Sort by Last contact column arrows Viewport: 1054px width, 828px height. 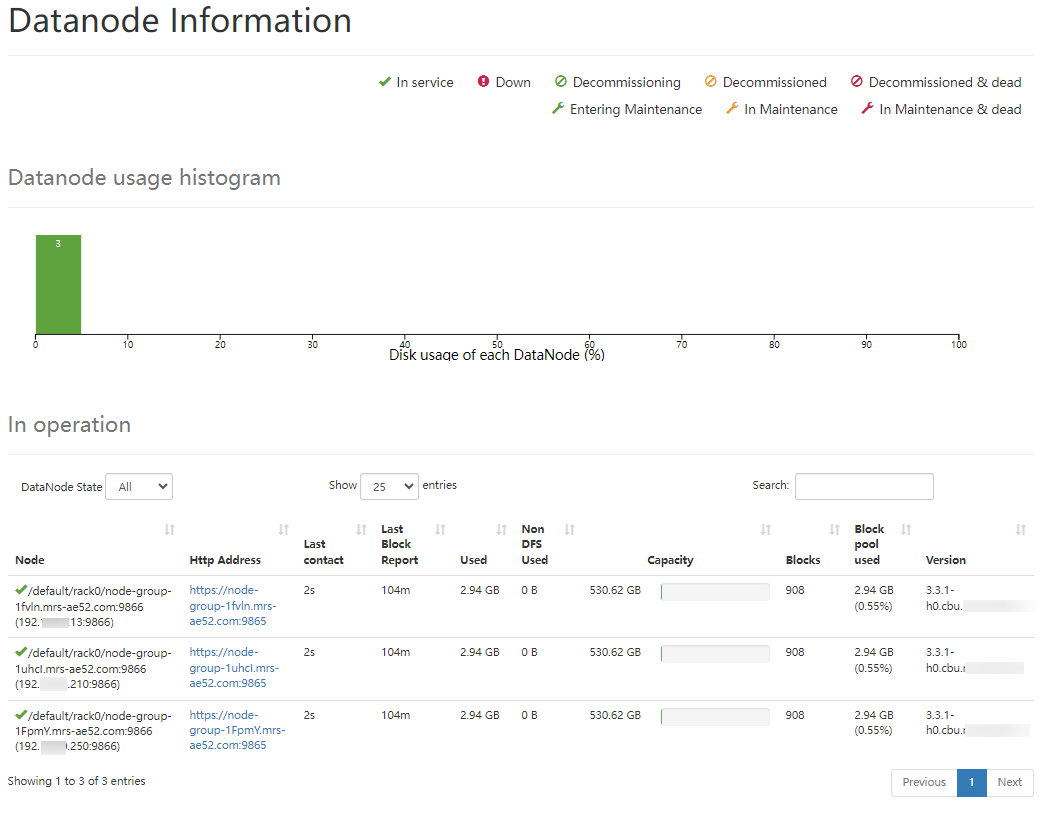click(x=362, y=530)
